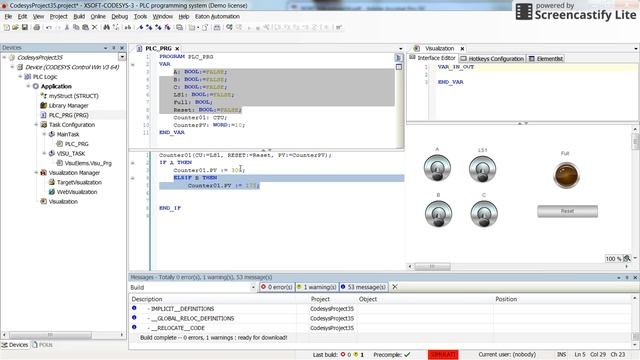The image size is (640, 360).
Task: Toggle the 0 error(s) filter
Action: click(277, 287)
